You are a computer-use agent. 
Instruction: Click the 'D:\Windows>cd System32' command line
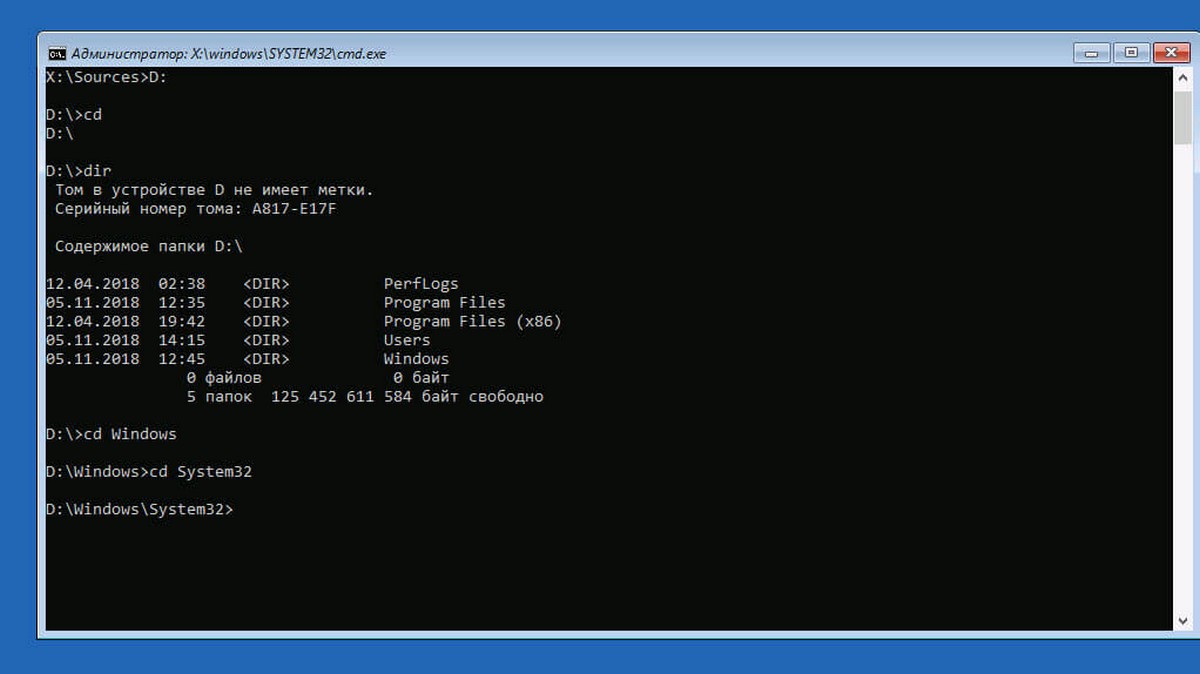tap(149, 472)
